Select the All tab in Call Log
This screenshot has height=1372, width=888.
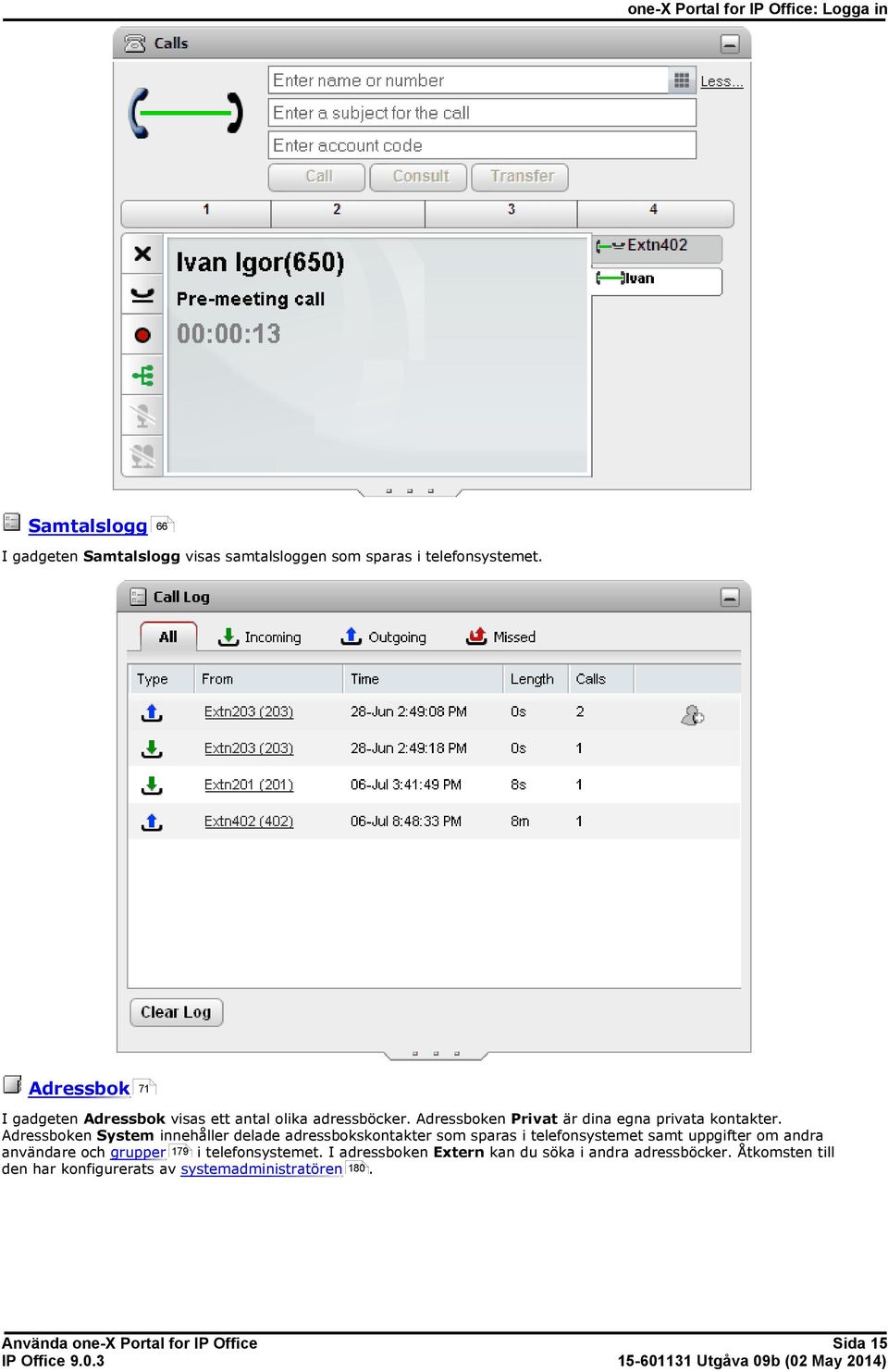(168, 637)
